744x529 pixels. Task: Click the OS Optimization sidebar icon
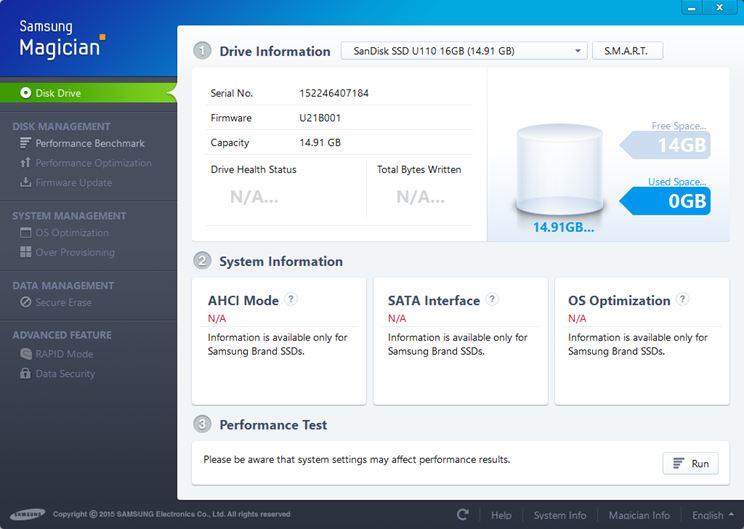pyautogui.click(x=26, y=233)
